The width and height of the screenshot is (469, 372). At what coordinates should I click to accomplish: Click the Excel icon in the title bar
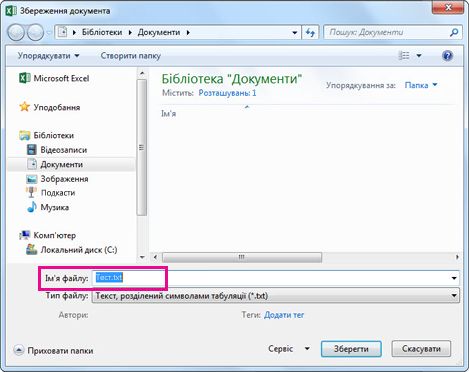[x=11, y=11]
